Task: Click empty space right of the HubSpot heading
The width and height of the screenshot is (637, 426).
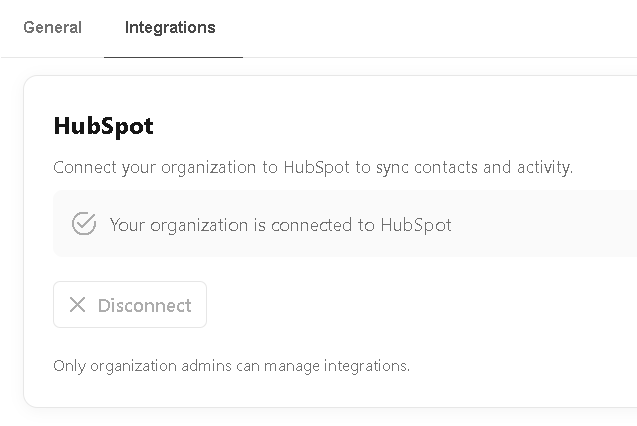Action: click(400, 127)
